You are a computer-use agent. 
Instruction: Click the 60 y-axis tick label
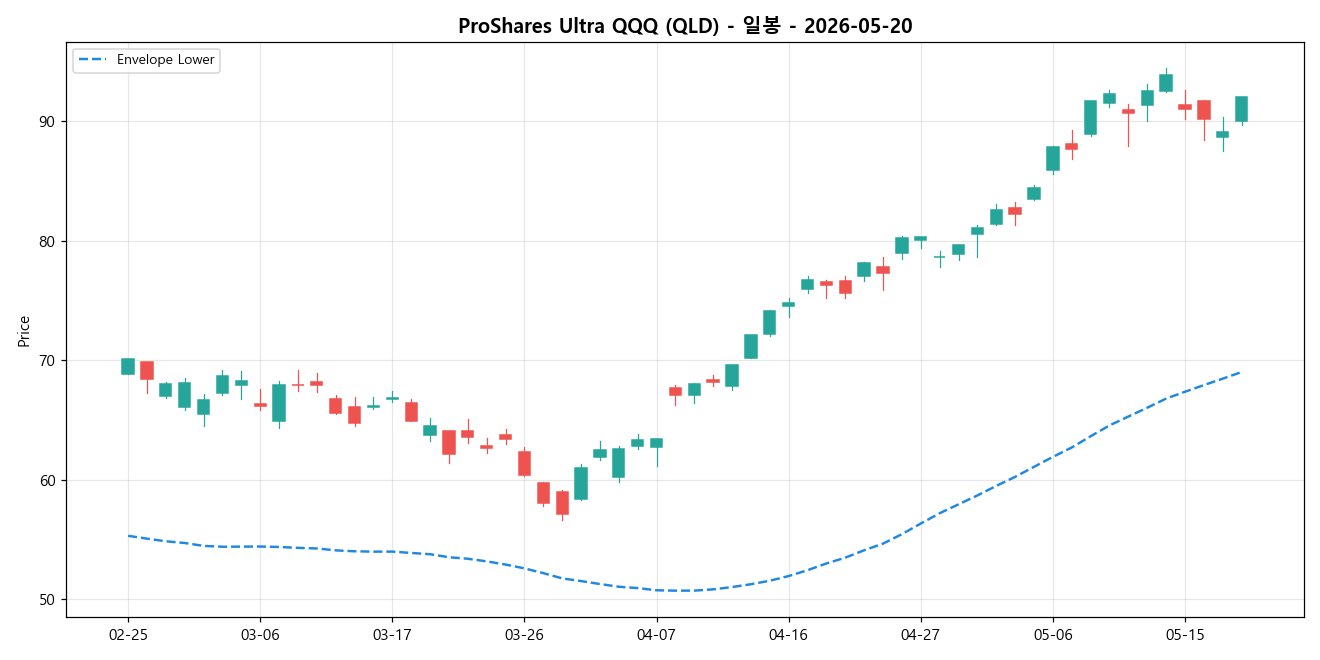(x=49, y=480)
